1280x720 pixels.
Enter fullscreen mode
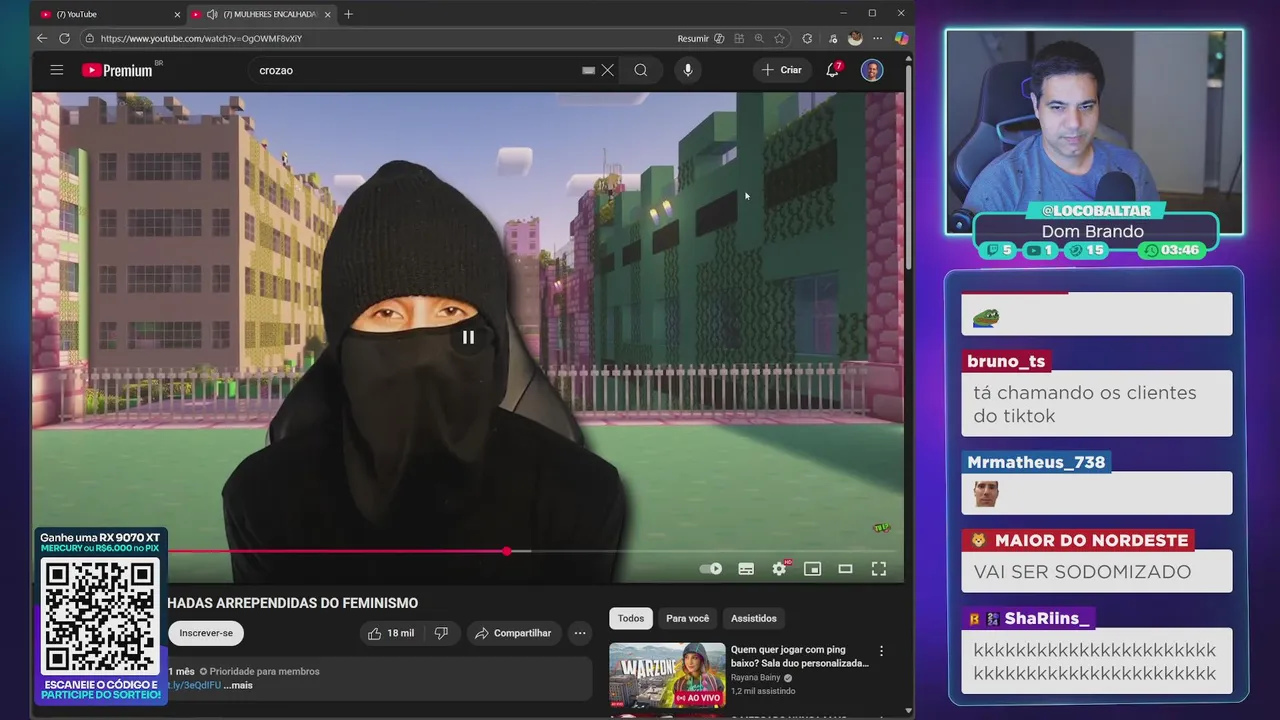tap(878, 569)
